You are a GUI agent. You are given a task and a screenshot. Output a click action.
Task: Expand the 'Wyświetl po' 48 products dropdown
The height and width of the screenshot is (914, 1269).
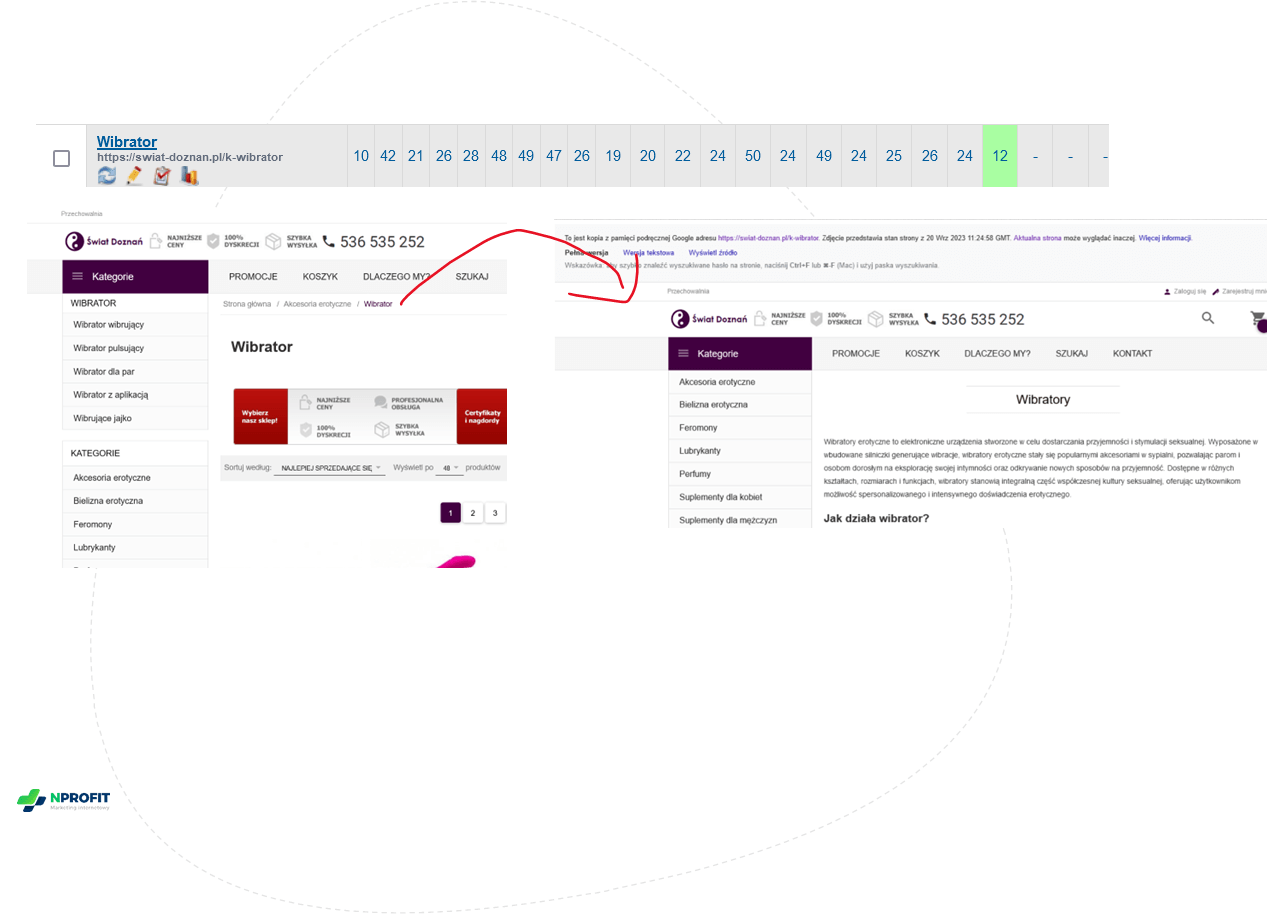click(450, 468)
